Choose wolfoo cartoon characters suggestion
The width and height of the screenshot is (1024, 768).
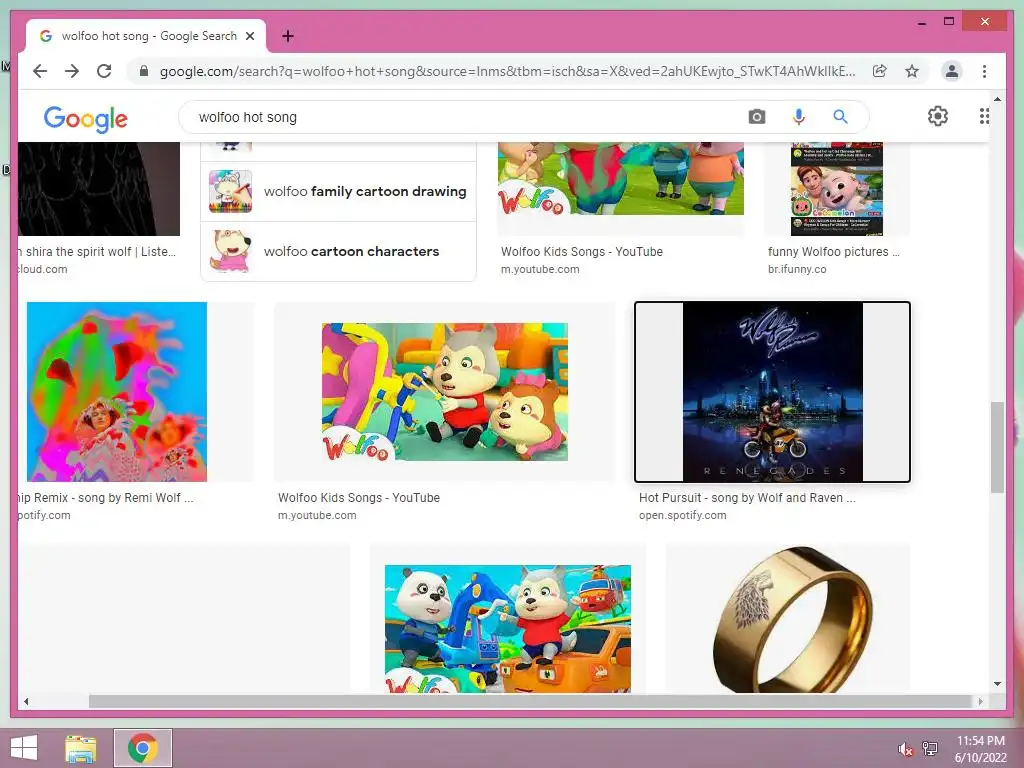(338, 251)
